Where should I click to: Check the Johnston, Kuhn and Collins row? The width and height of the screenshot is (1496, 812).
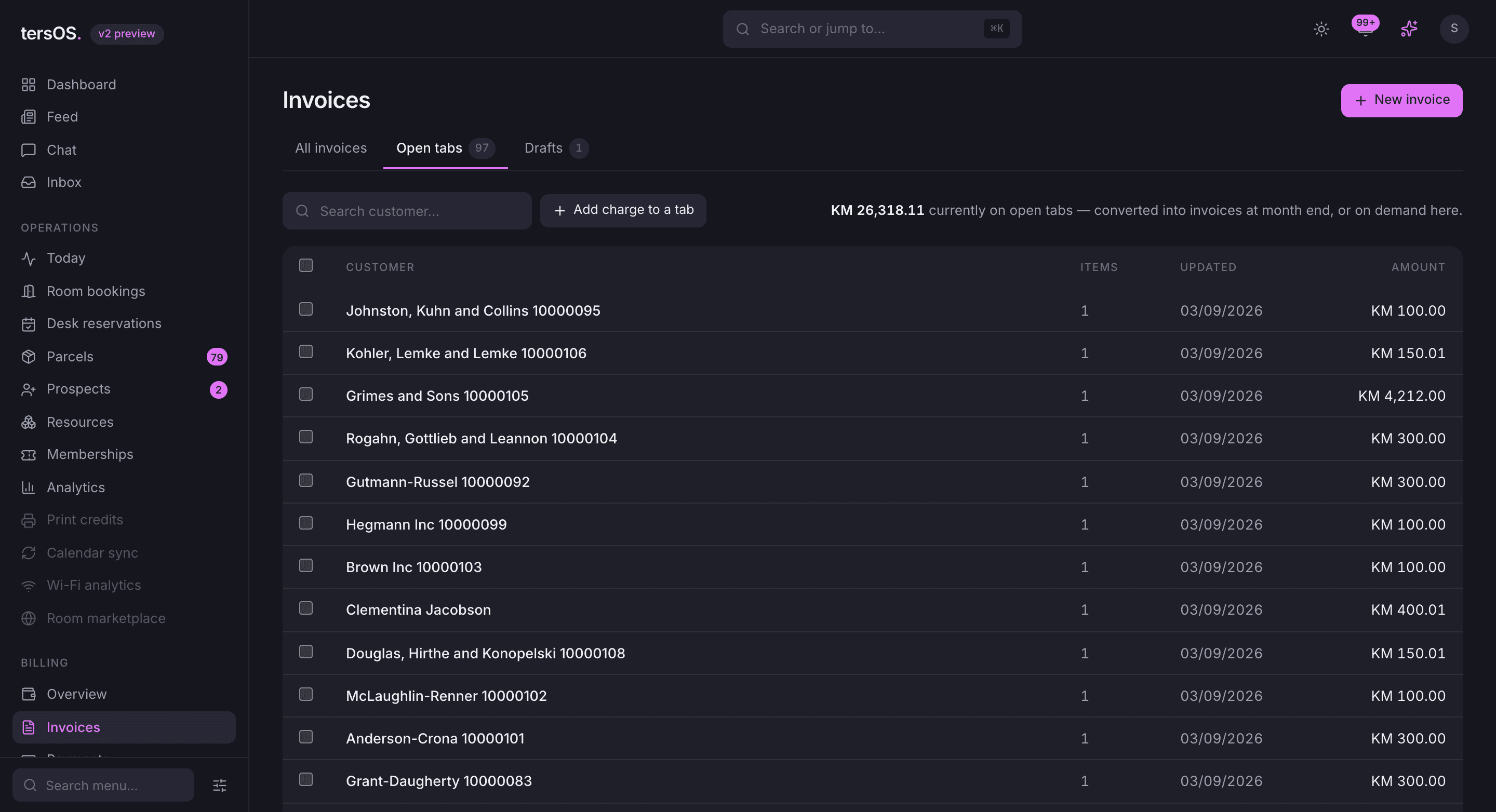[x=306, y=309]
